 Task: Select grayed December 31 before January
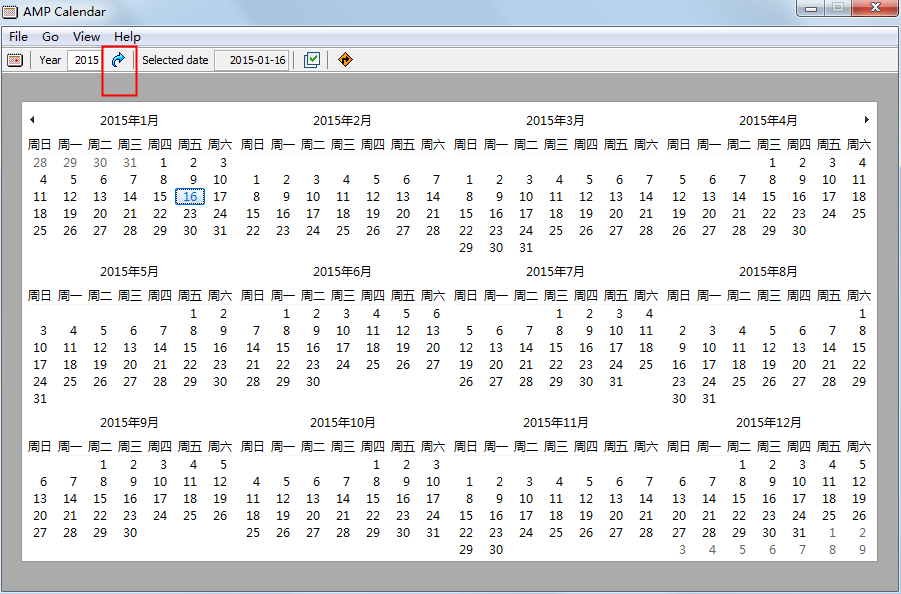point(130,163)
